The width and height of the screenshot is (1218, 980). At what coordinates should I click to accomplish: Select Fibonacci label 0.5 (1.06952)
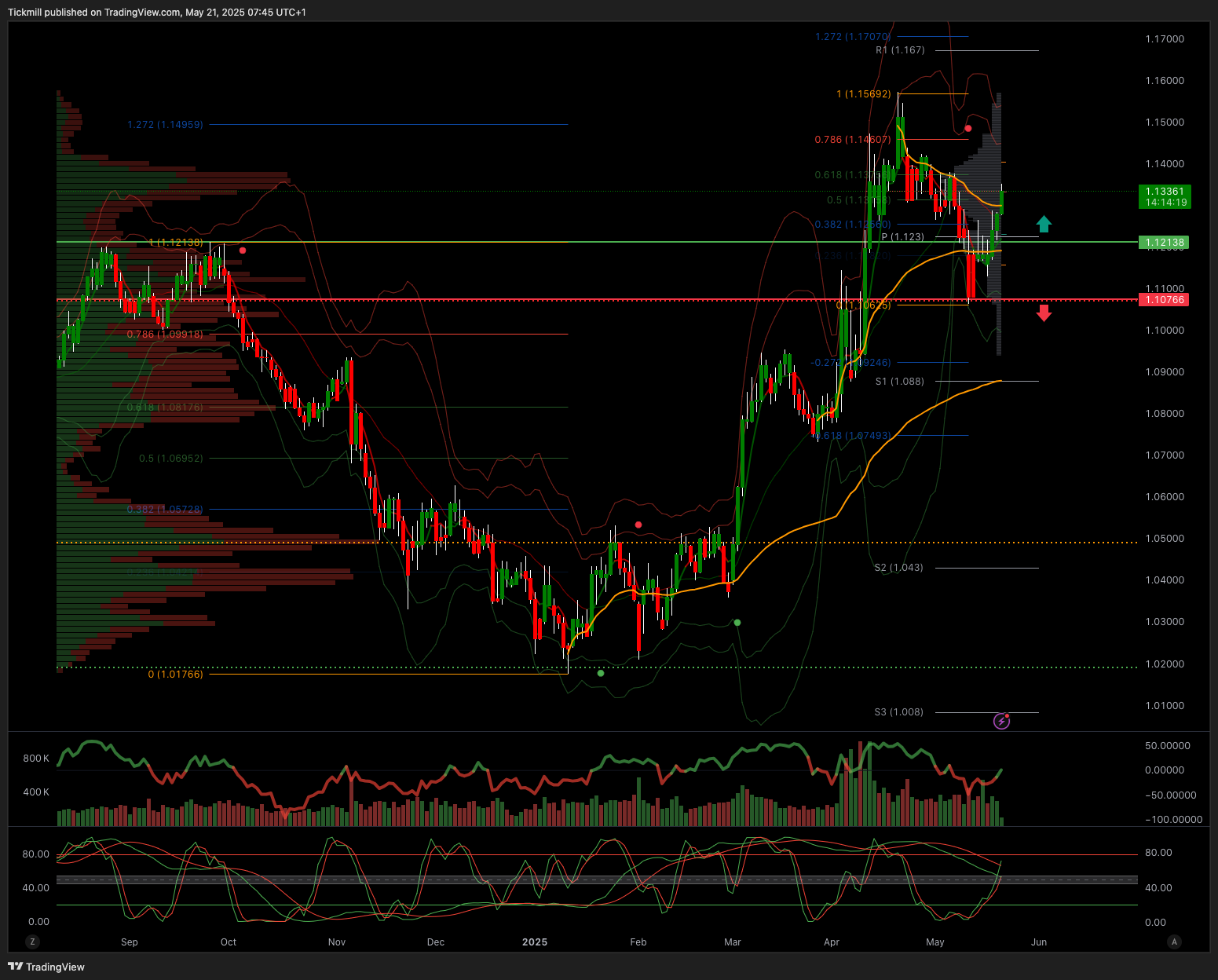pos(171,459)
